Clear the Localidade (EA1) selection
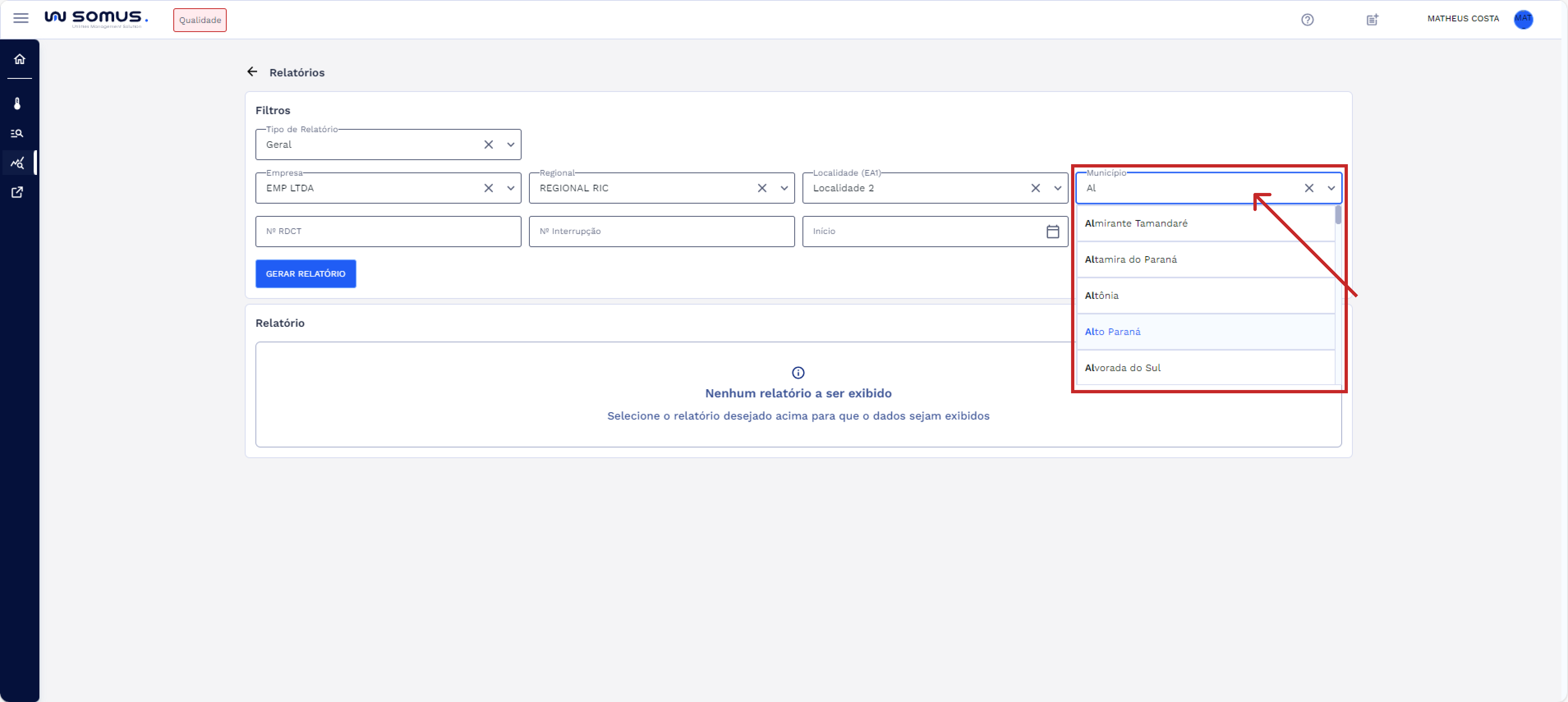The width and height of the screenshot is (1568, 702). [1035, 188]
